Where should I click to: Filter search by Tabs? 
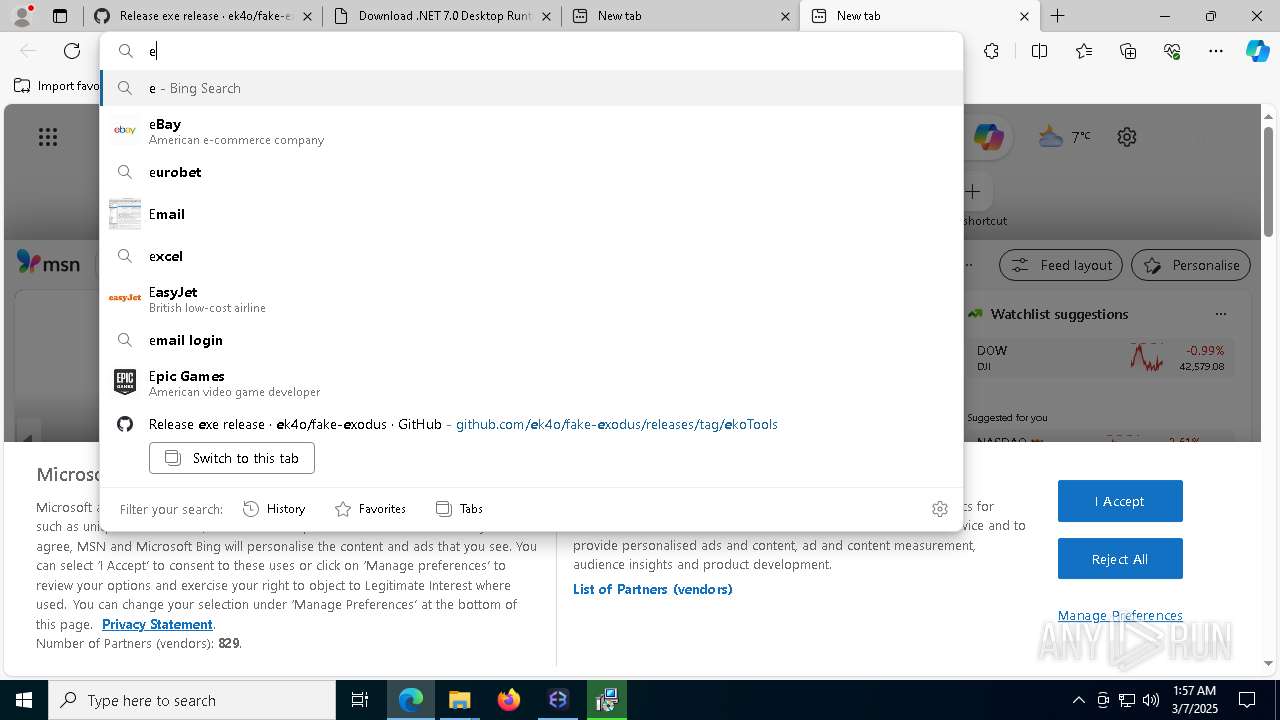(459, 509)
